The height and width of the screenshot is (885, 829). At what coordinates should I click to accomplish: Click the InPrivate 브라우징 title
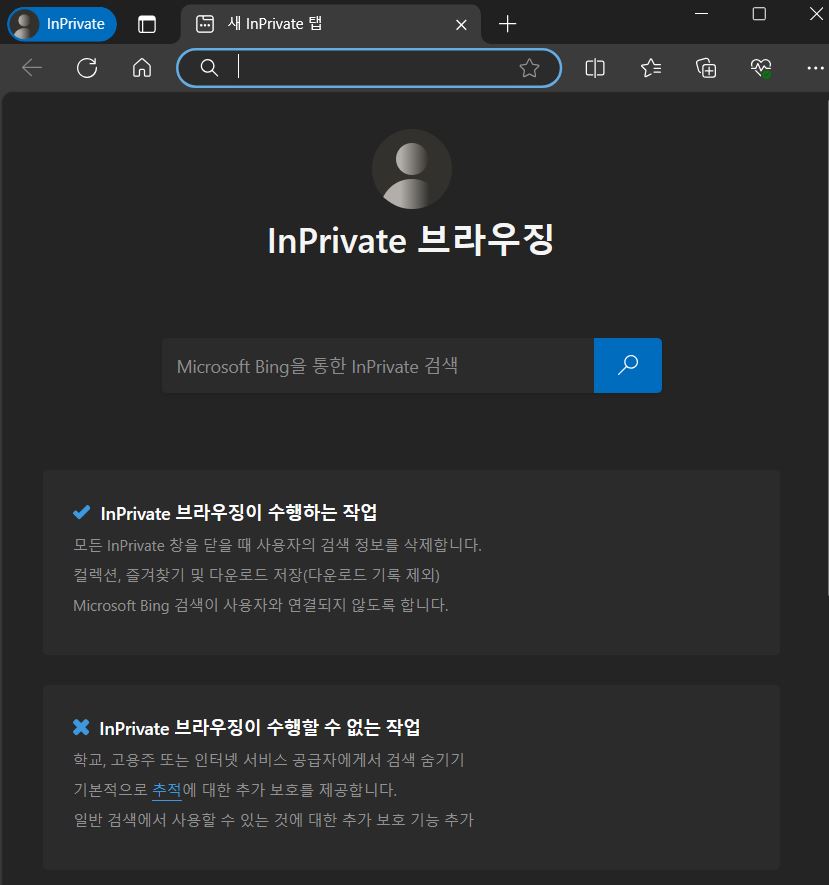pyautogui.click(x=411, y=240)
